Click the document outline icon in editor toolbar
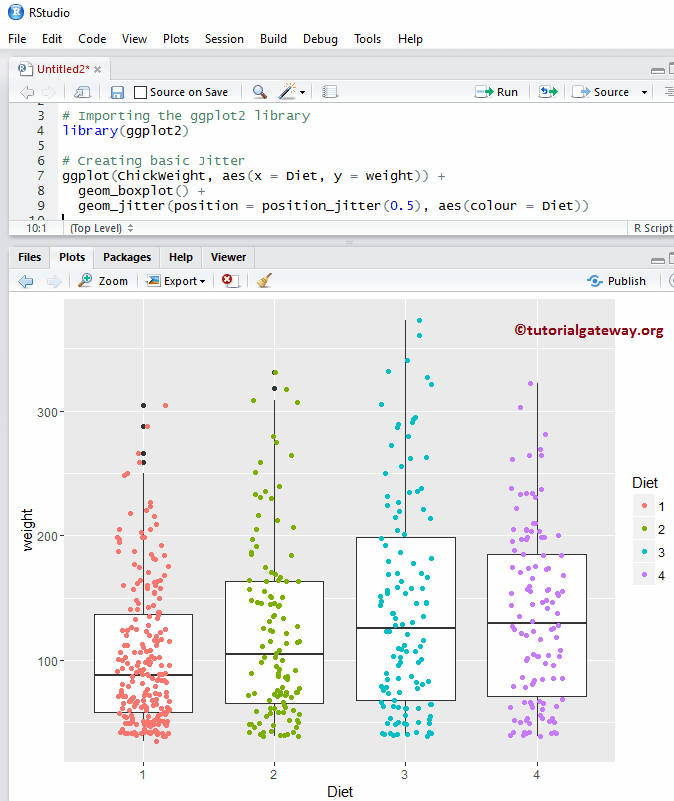The width and height of the screenshot is (674, 801). (668, 92)
